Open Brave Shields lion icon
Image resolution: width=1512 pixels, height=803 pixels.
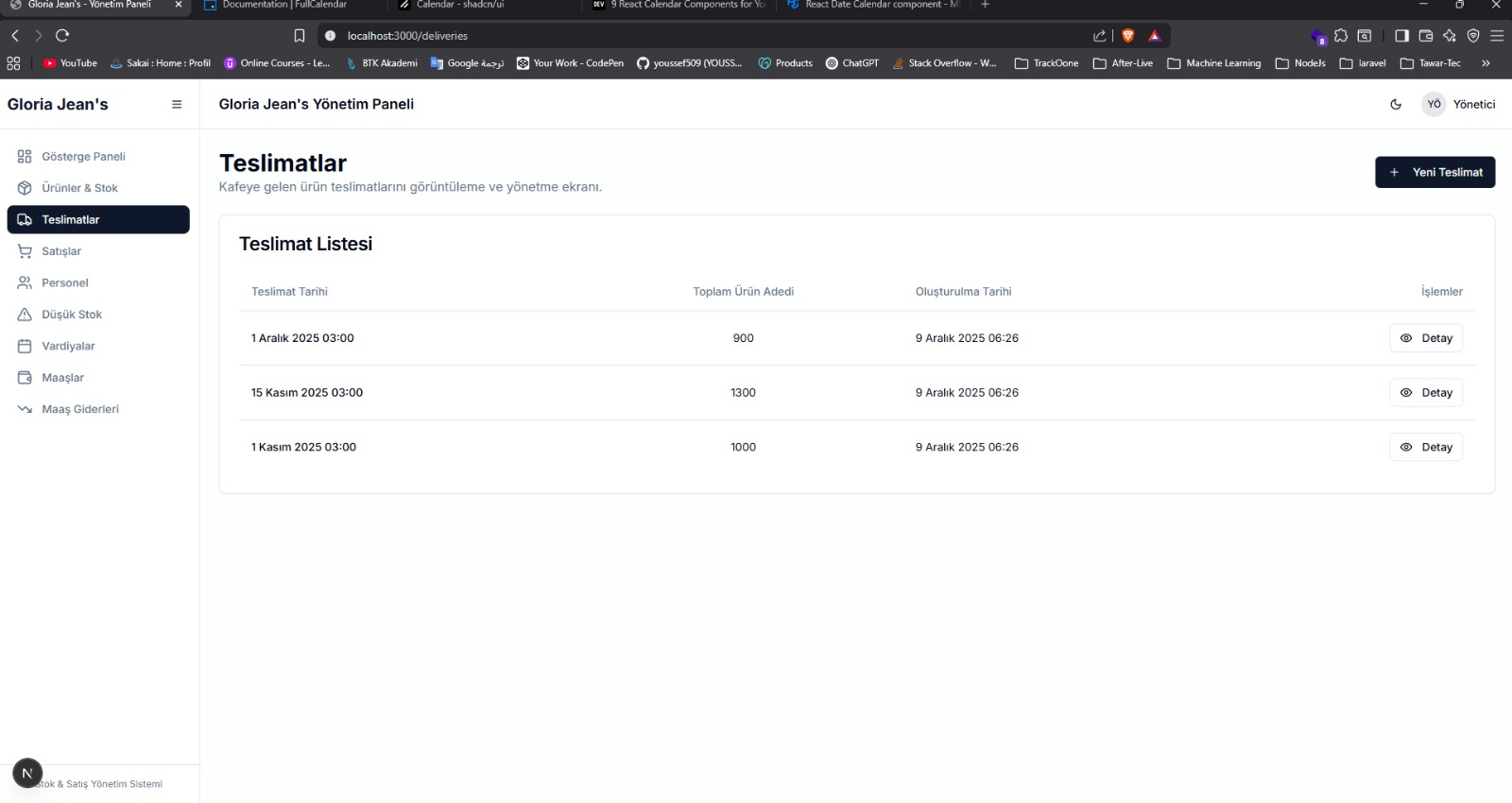(x=1127, y=36)
